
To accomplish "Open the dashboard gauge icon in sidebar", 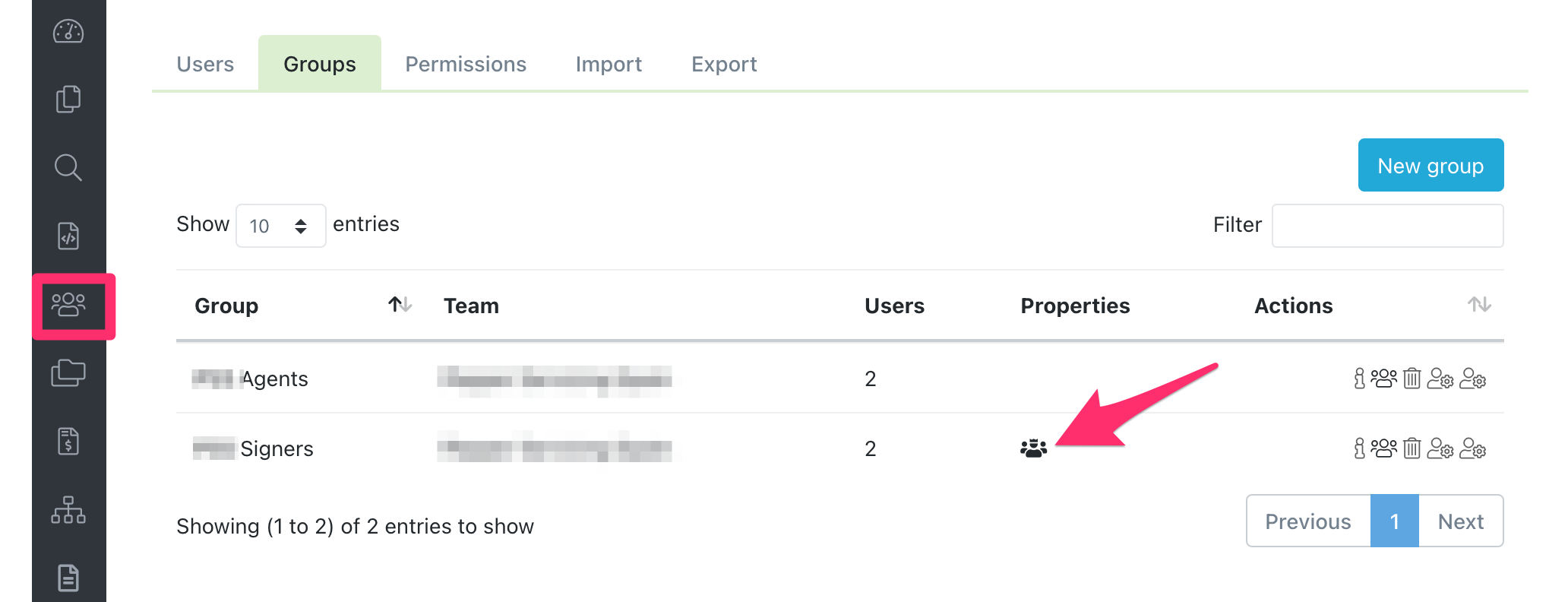I will point(68,32).
